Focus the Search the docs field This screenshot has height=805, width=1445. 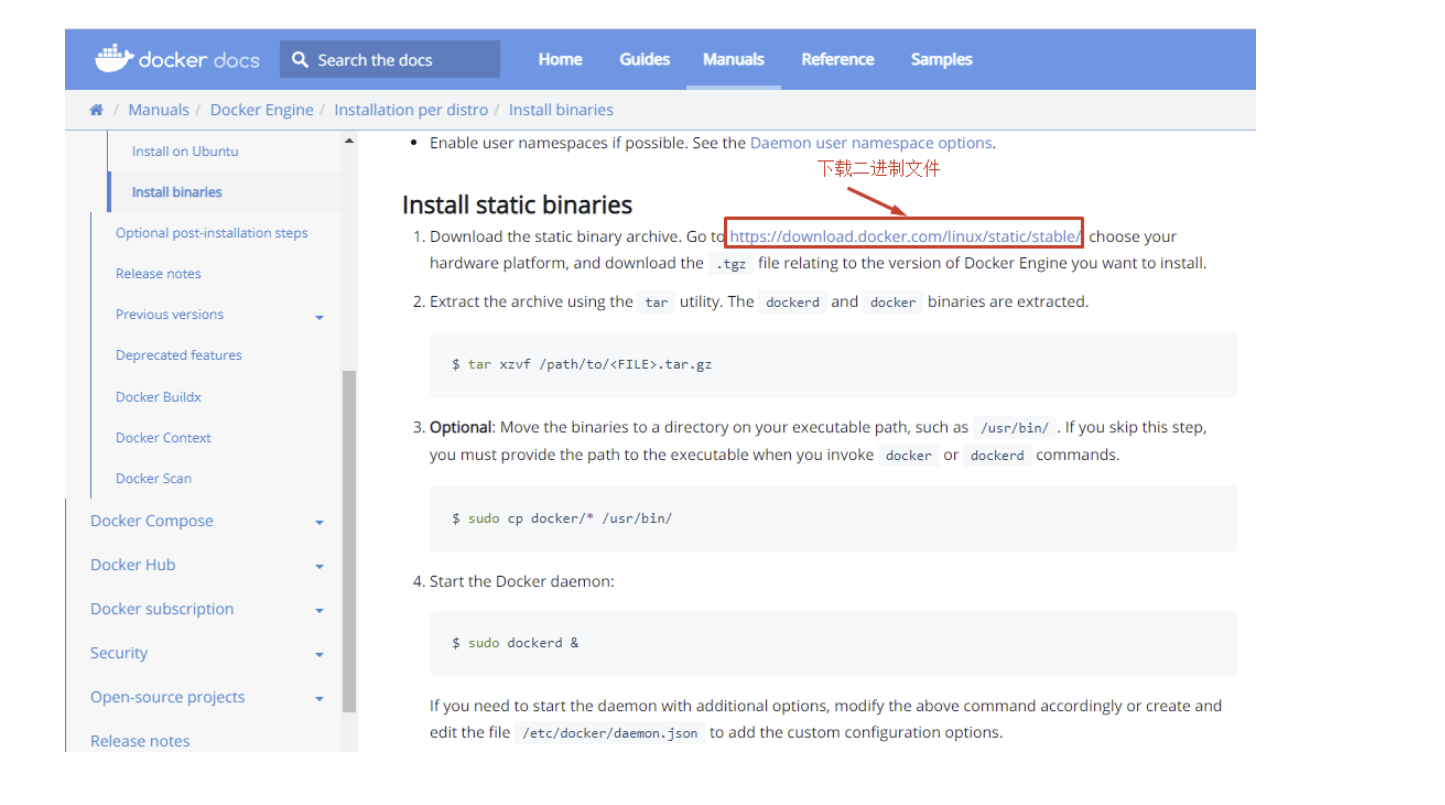tap(390, 59)
